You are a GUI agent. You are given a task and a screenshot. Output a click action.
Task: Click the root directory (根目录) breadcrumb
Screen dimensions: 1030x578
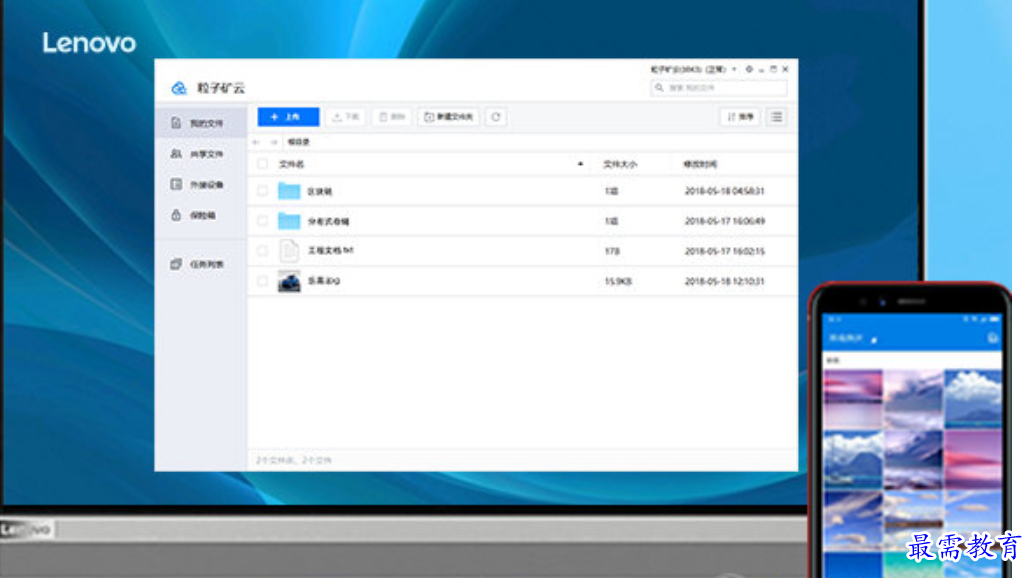[299, 142]
